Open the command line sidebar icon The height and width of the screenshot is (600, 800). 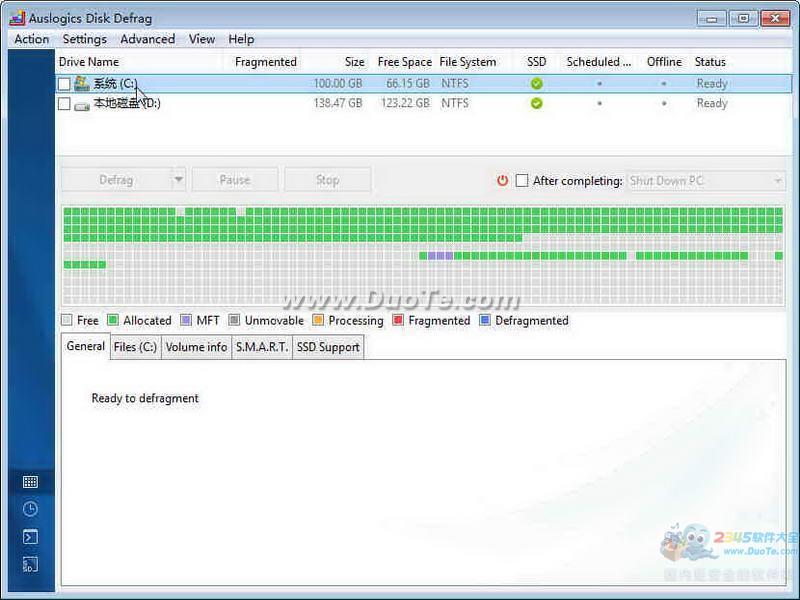pyautogui.click(x=30, y=537)
